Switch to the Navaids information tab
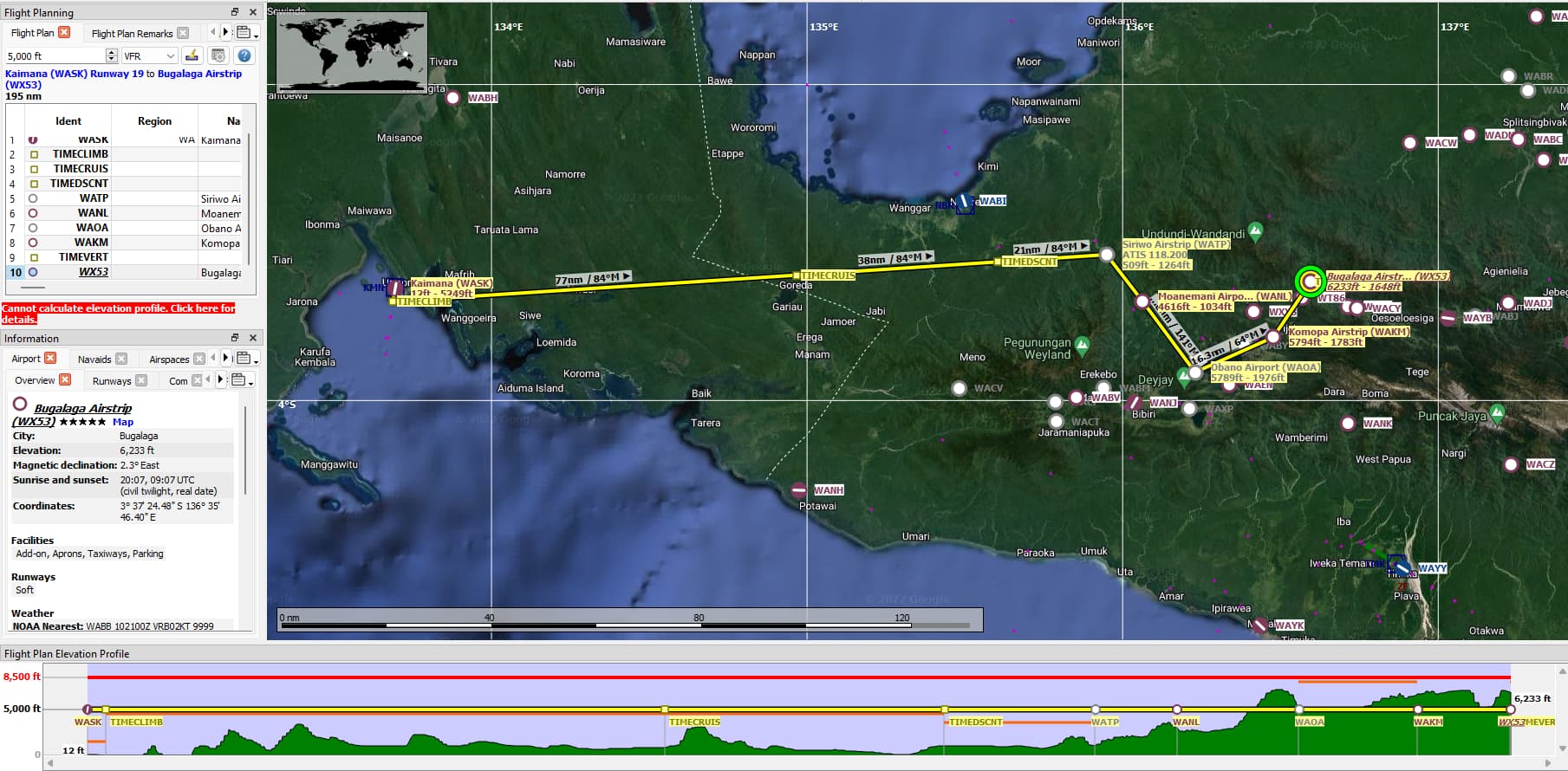Screen dimensions: 1568x771 click(94, 359)
